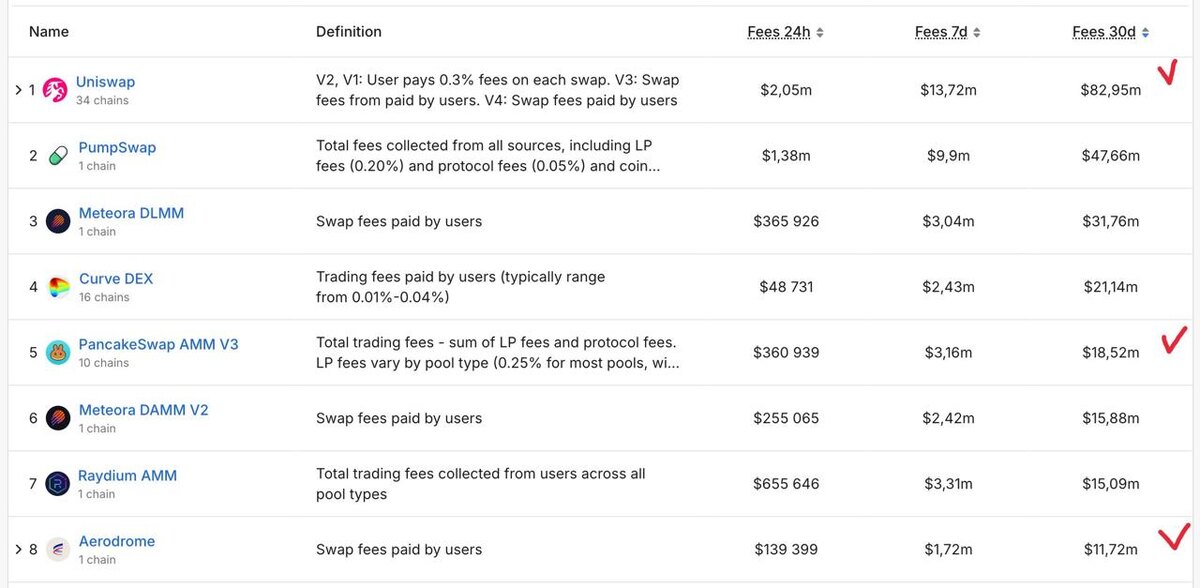Click the Meteora DLMM logo icon
This screenshot has width=1200, height=588.
58,221
